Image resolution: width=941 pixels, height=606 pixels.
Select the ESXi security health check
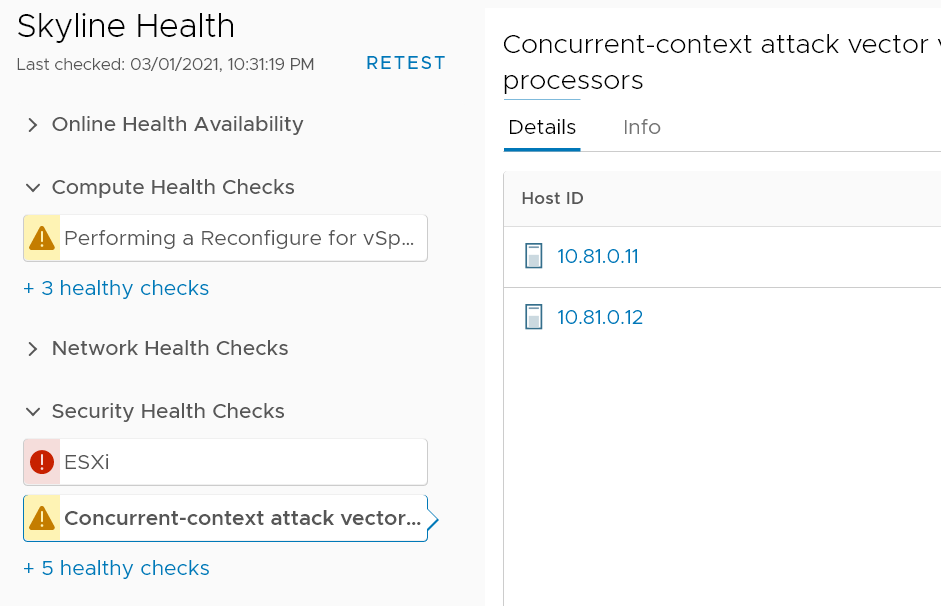pos(226,462)
